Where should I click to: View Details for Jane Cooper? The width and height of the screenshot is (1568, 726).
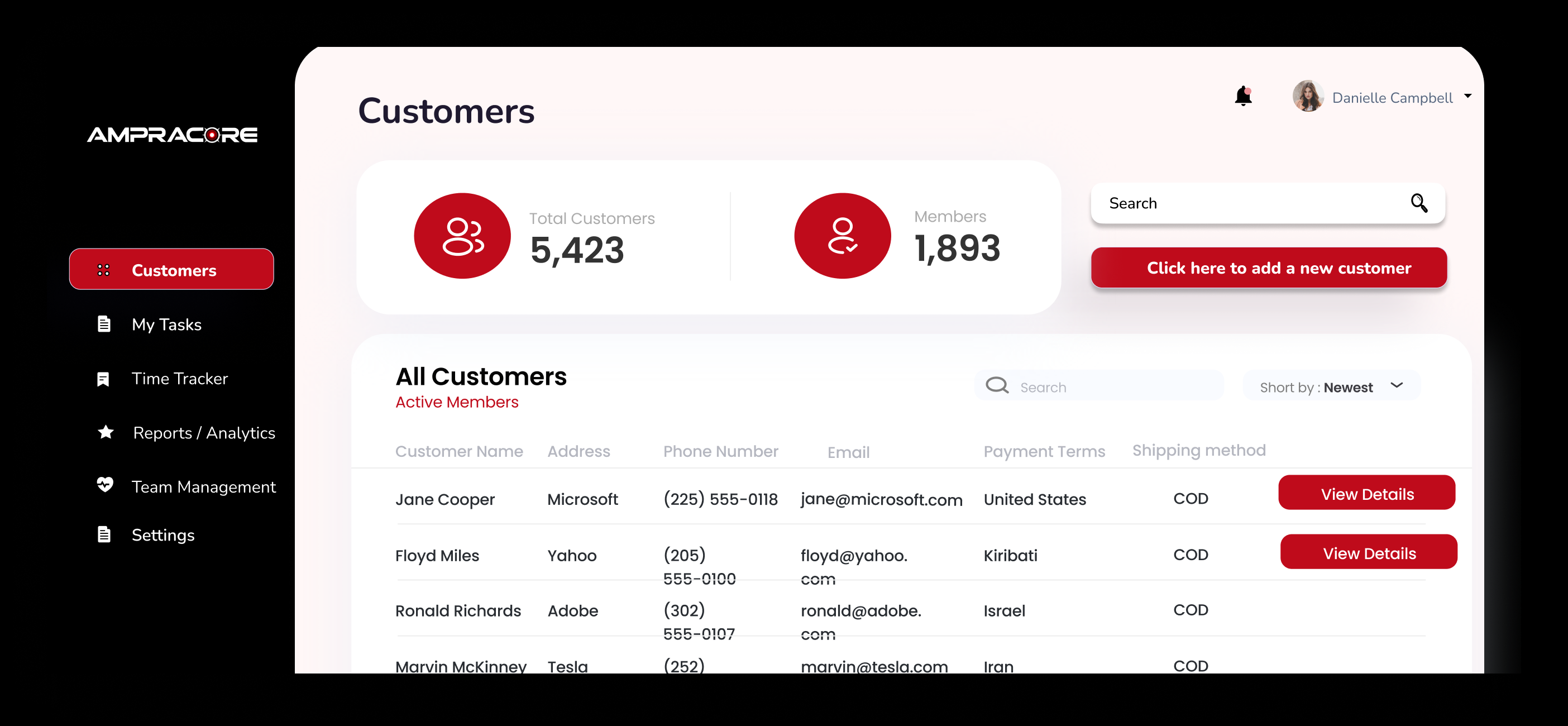(1367, 494)
